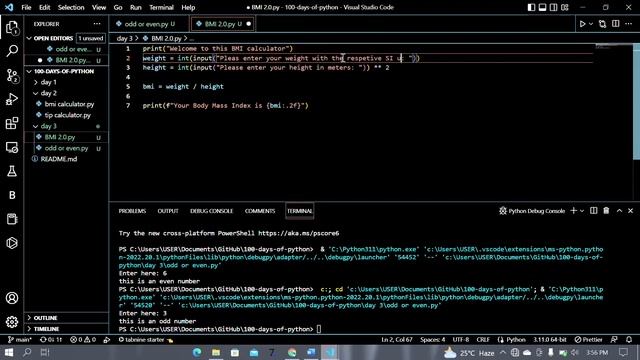
Task: Click the Prettier status item
Action: [588, 340]
